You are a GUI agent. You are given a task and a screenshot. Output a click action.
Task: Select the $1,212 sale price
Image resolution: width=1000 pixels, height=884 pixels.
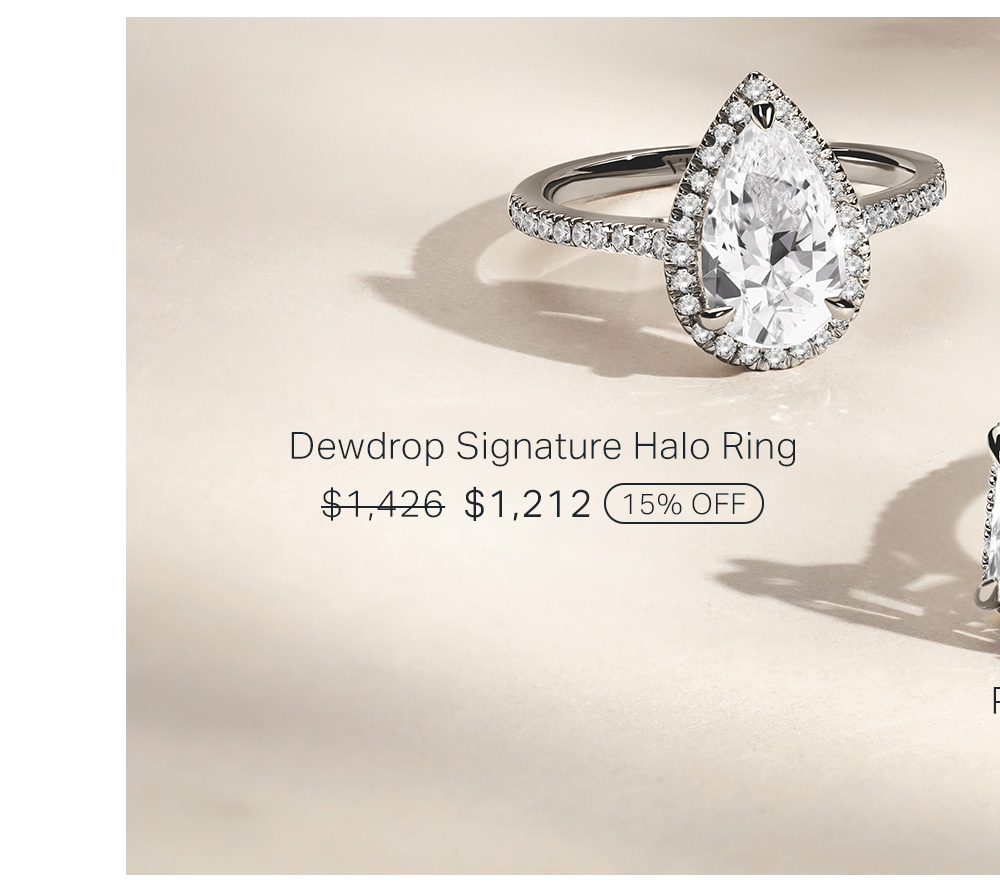527,504
